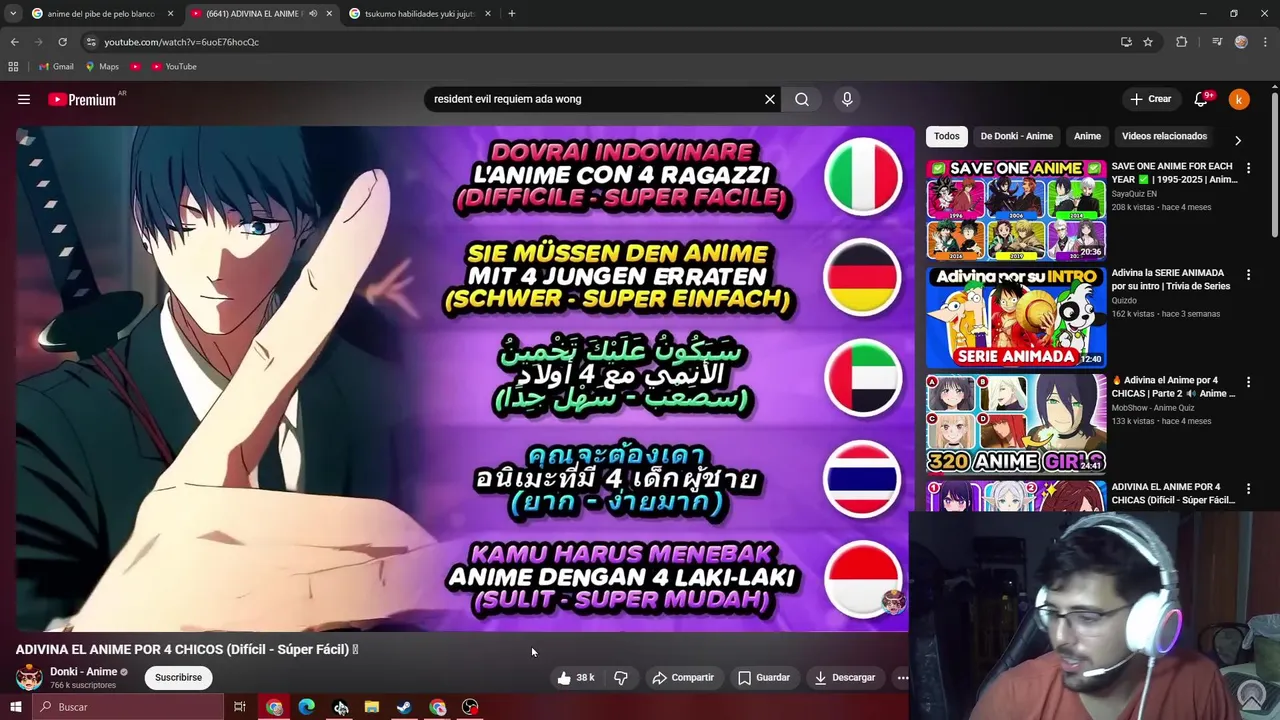The width and height of the screenshot is (1280, 720).
Task: Open options for 'Adivina la SERIE ANIMADA' video
Action: [1248, 275]
